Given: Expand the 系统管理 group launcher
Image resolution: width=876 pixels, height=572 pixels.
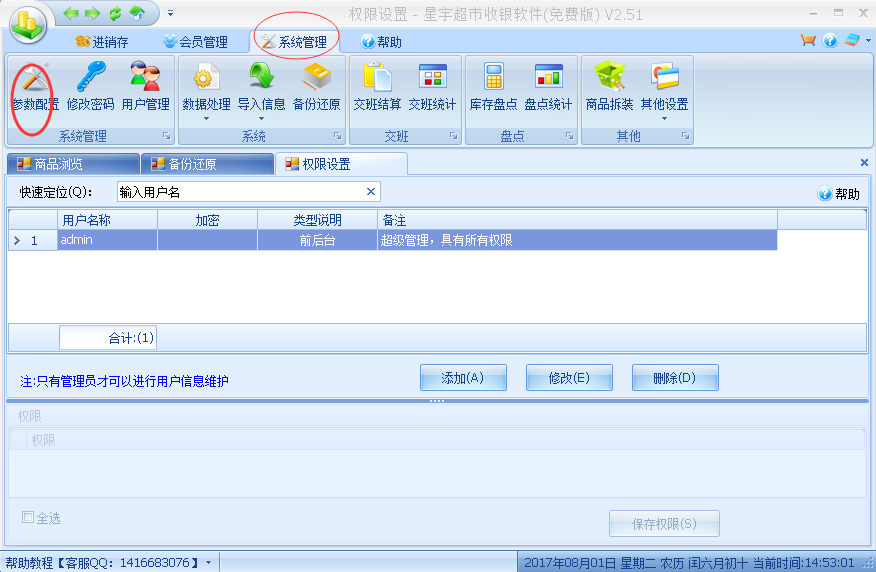Looking at the screenshot, I should pyautogui.click(x=166, y=136).
